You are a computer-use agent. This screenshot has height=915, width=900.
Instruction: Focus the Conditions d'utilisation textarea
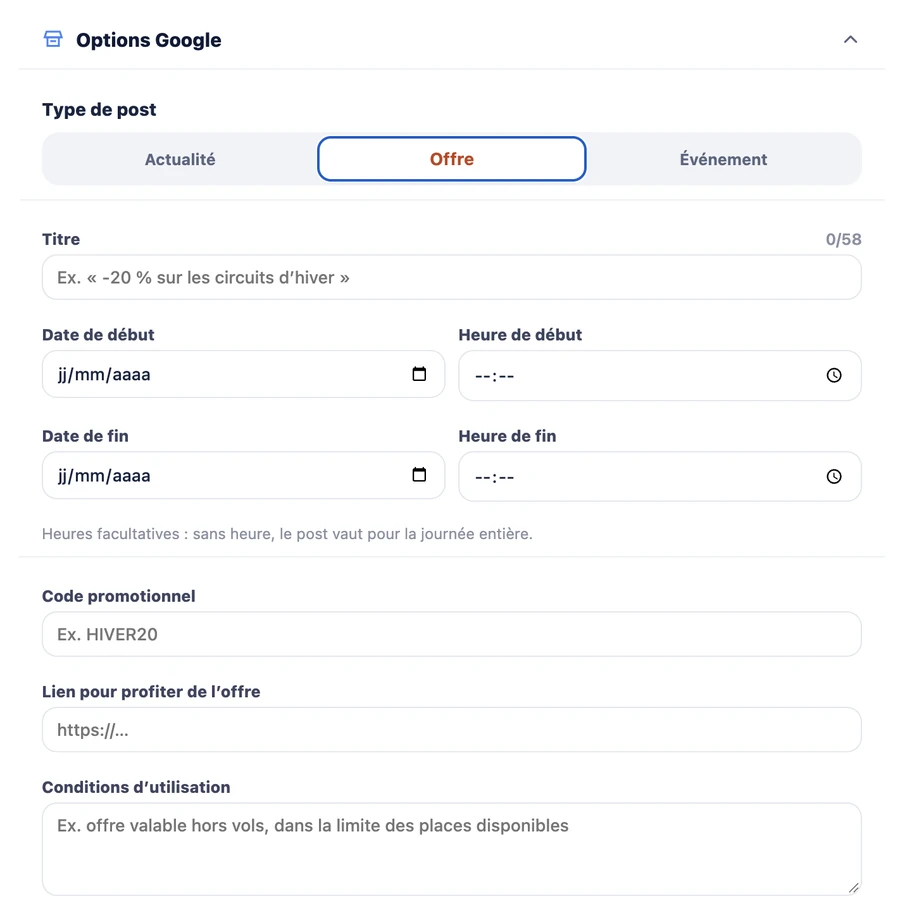coord(452,849)
